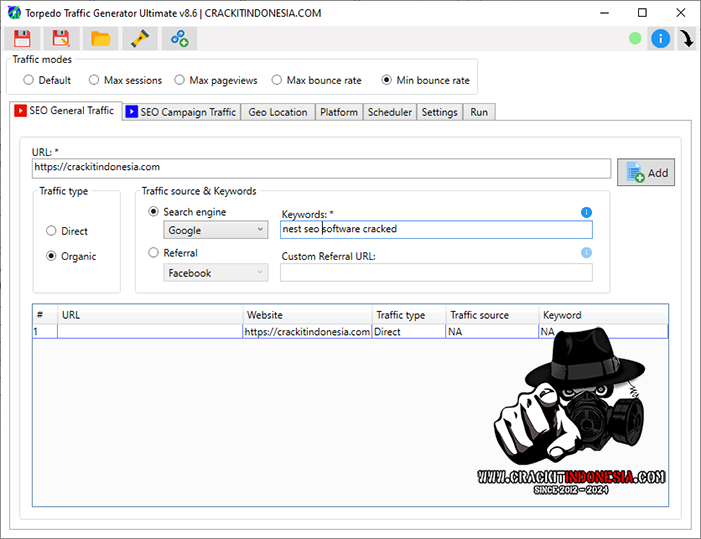Screen dimensions: 701x539
Task: Click the clear brush toolbar icon
Action: (140, 39)
